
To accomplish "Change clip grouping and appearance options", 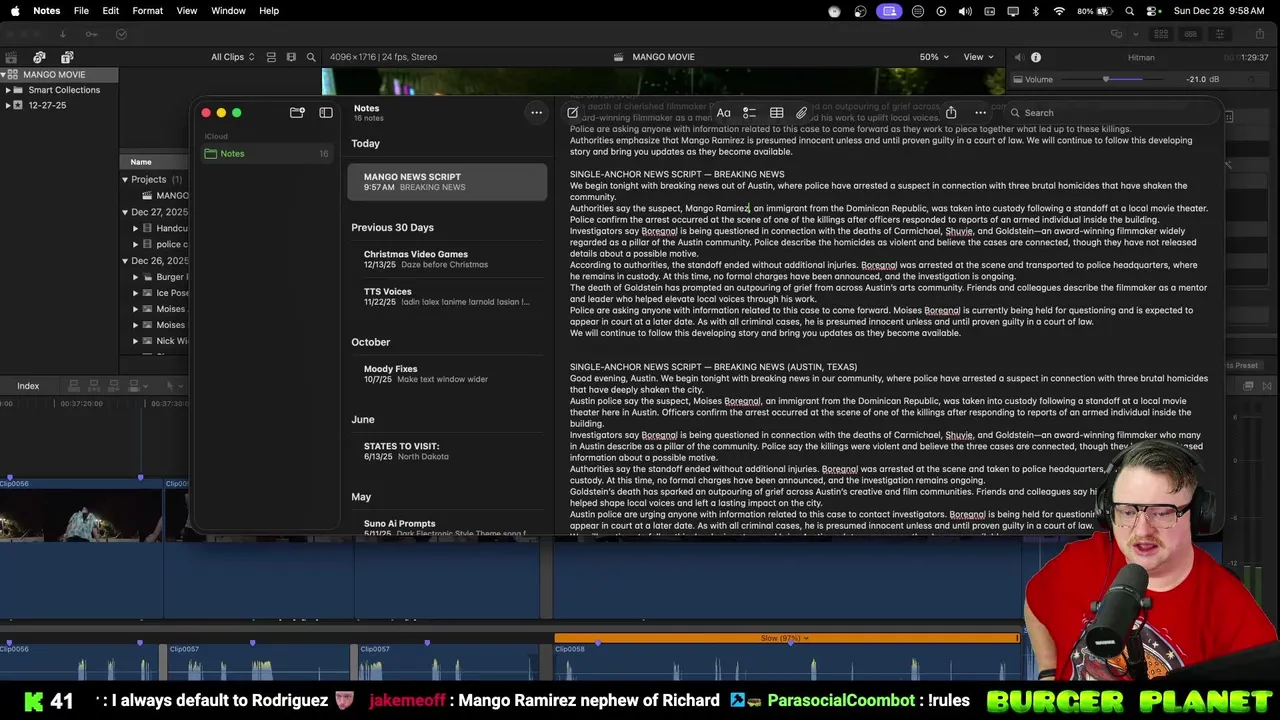I will tap(271, 57).
